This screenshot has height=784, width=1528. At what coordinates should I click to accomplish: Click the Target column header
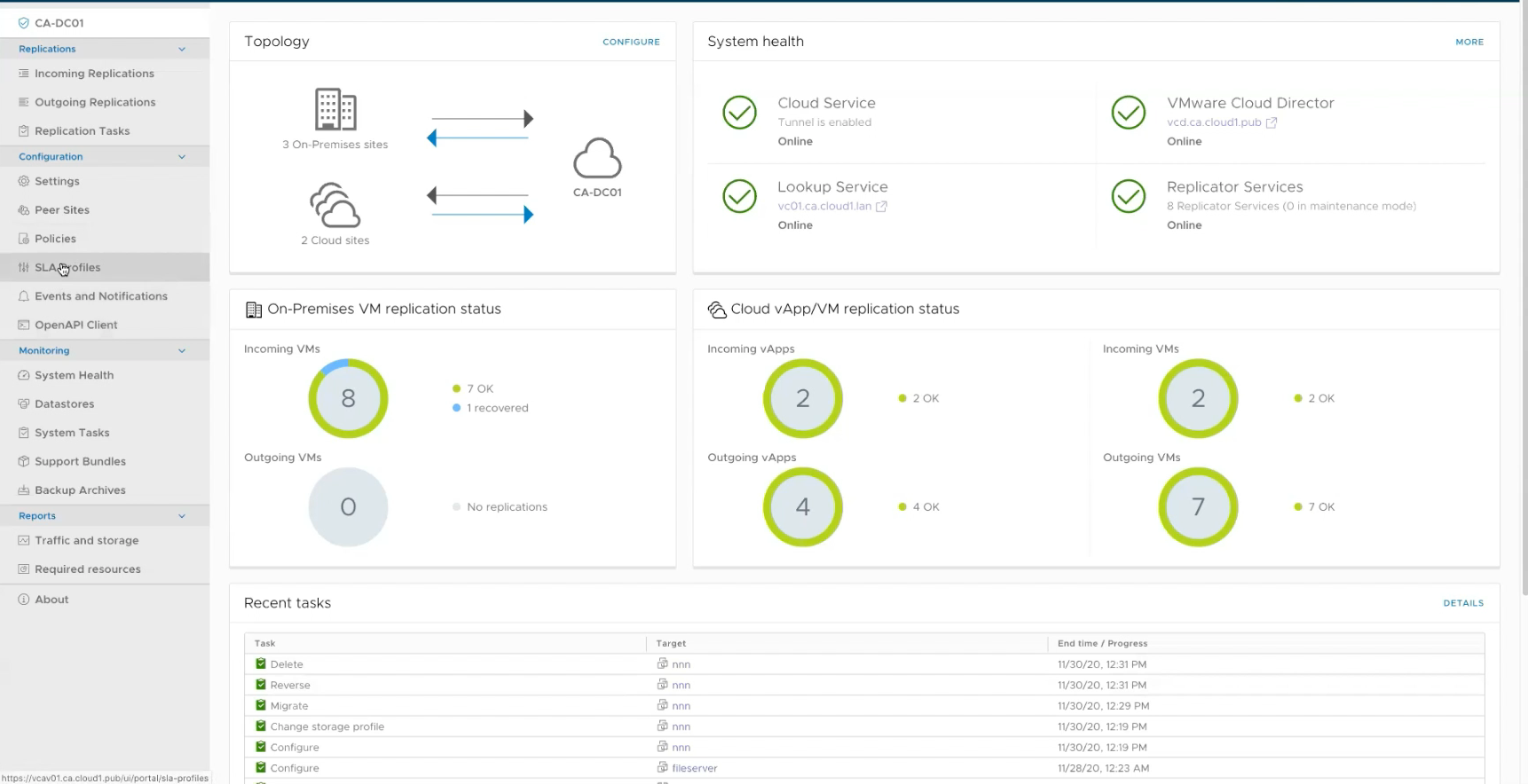(x=847, y=643)
